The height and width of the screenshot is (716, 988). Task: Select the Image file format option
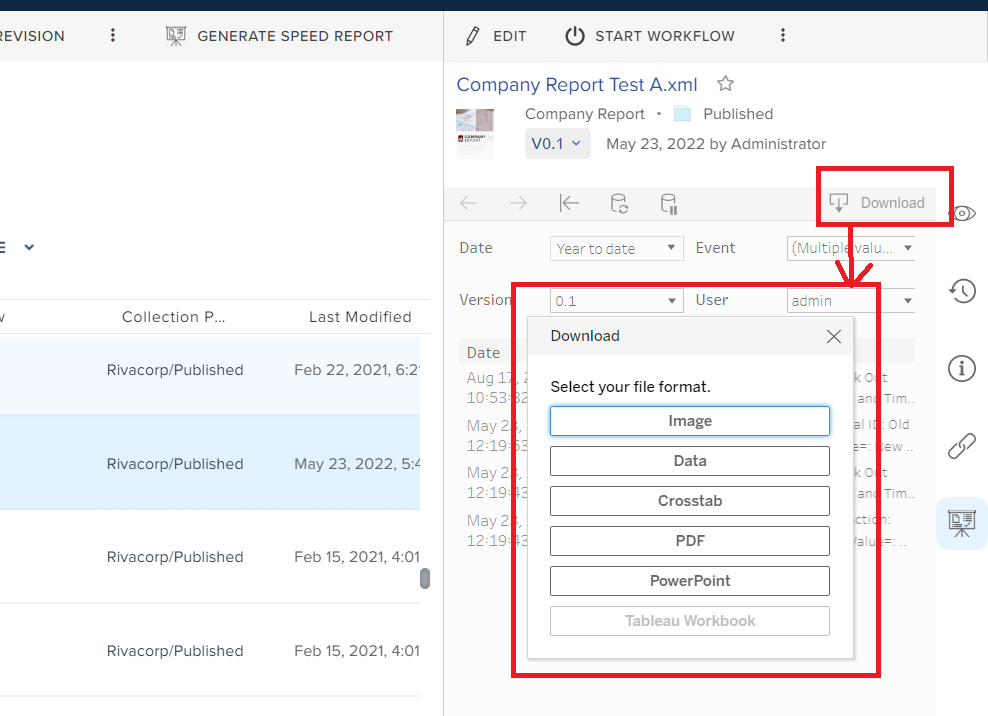click(689, 420)
